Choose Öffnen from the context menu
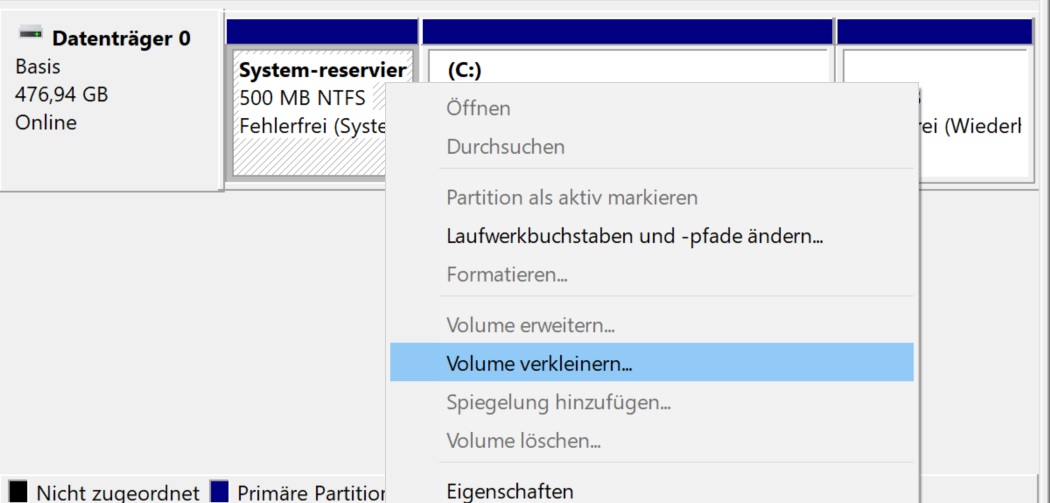1050x503 pixels. [x=478, y=108]
